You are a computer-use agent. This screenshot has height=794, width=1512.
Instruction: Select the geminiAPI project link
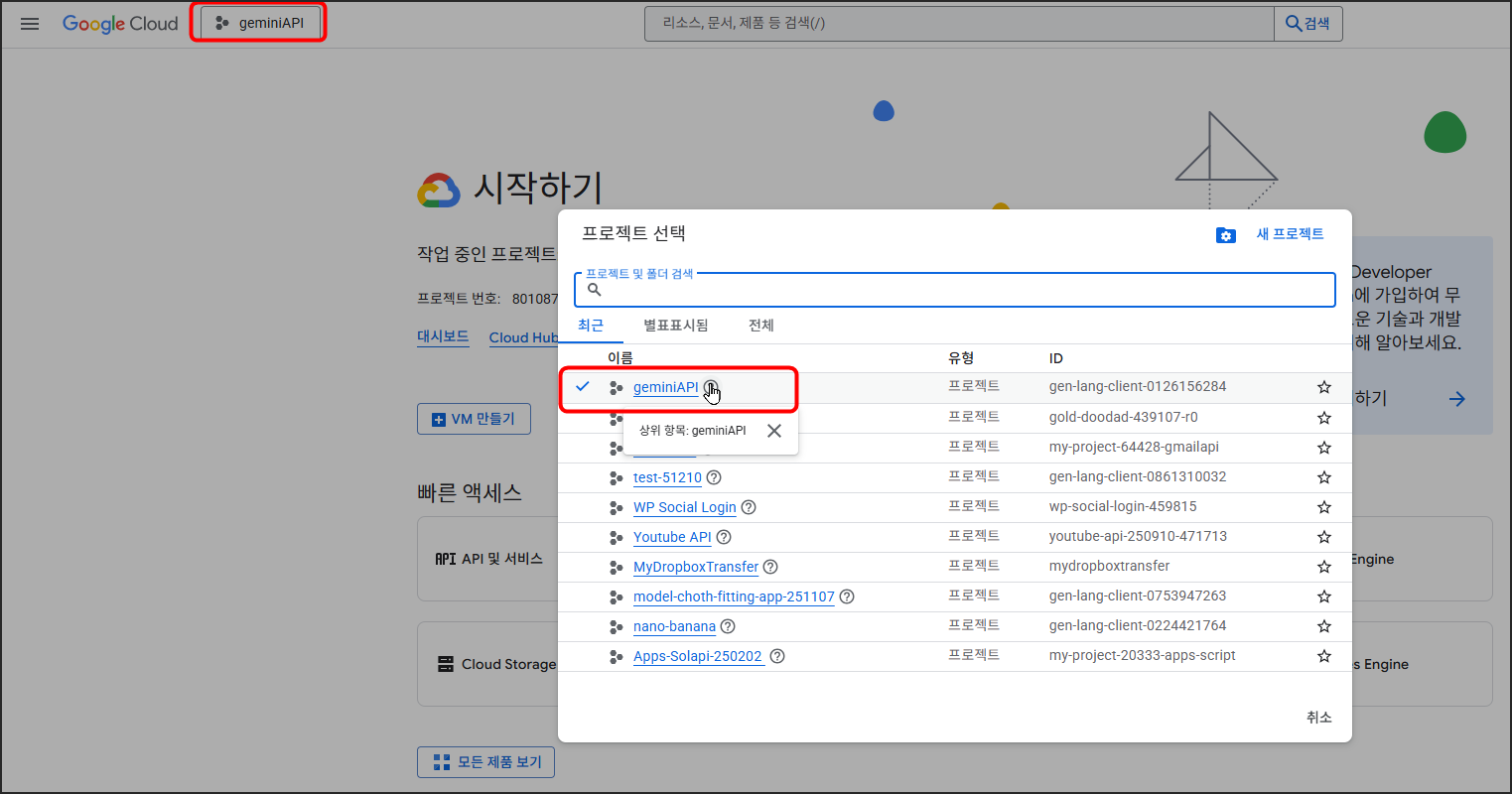click(665, 388)
